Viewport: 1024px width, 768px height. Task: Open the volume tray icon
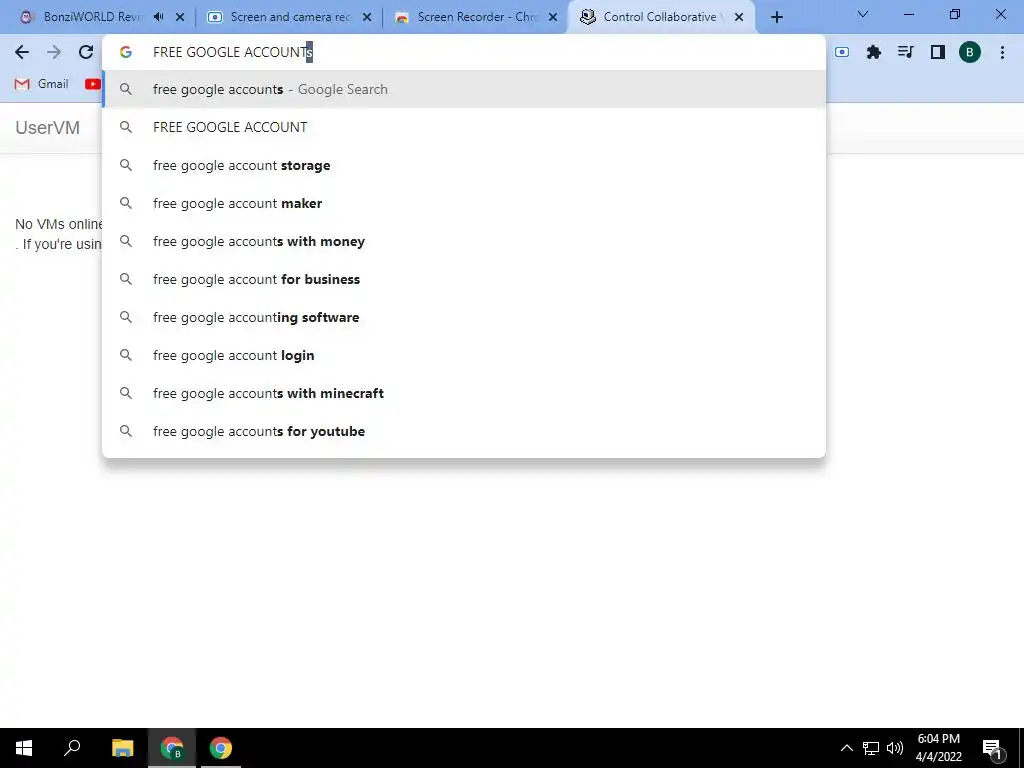[x=895, y=748]
